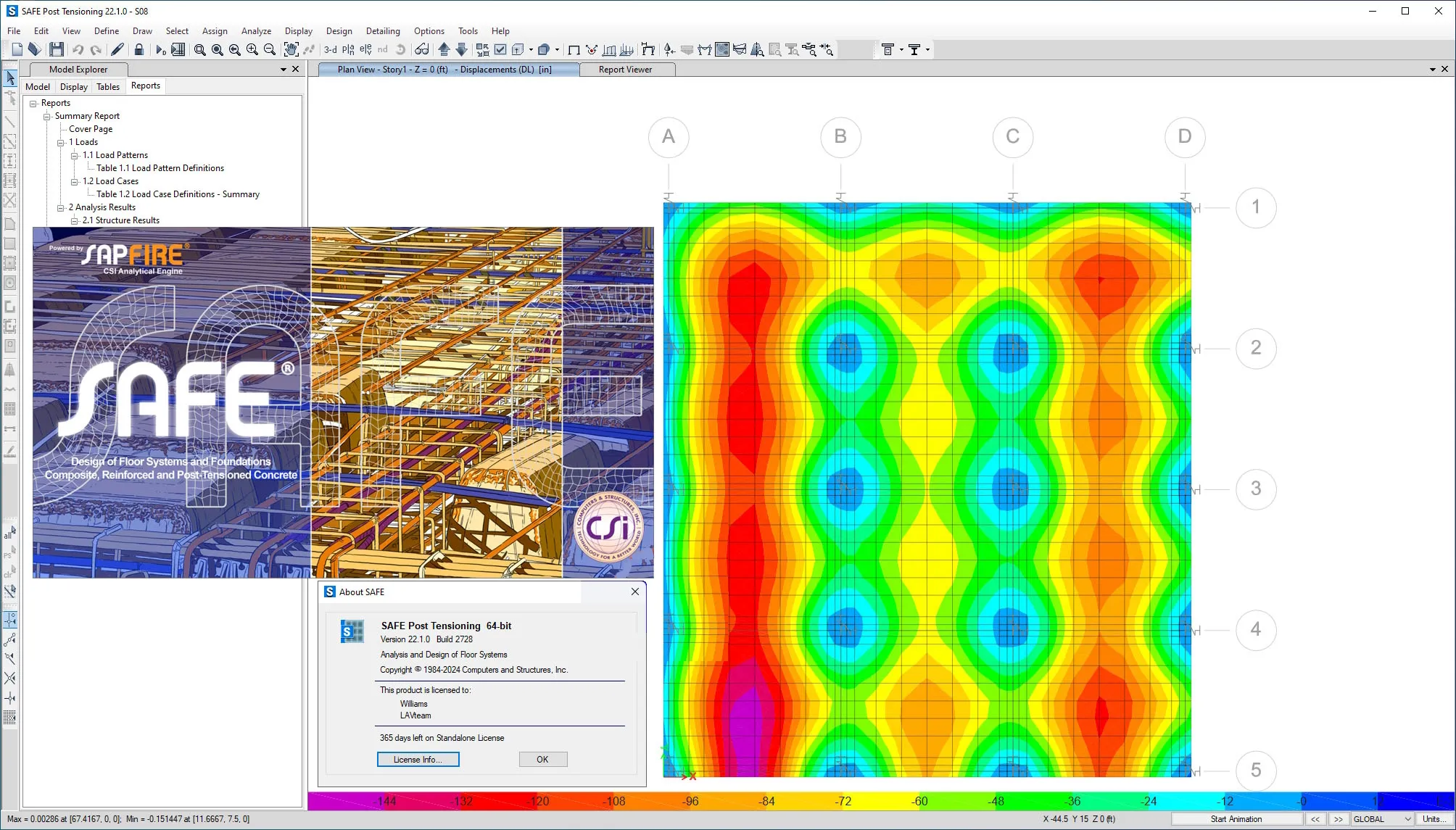The height and width of the screenshot is (830, 1456).
Task: Click the pencil Refresh Window icon
Action: point(117,49)
